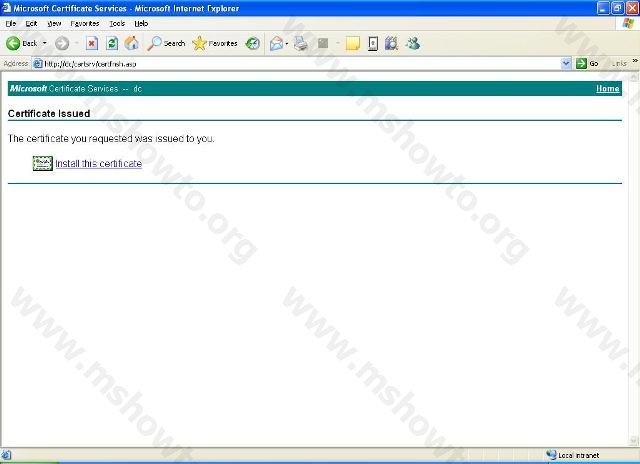Click the Research toolbar icon
Viewport: 640px width, 464px height.
373,43
